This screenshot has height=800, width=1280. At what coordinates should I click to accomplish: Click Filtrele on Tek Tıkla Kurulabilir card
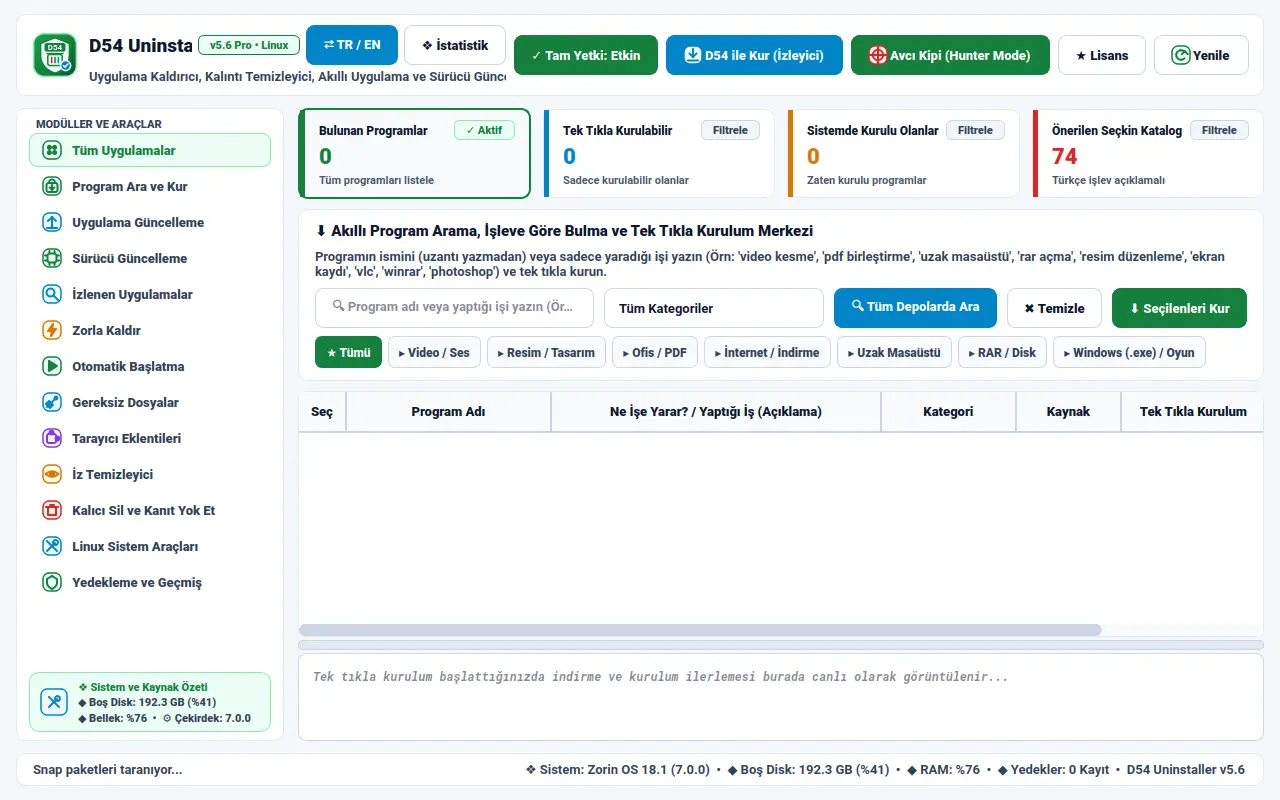tap(731, 130)
